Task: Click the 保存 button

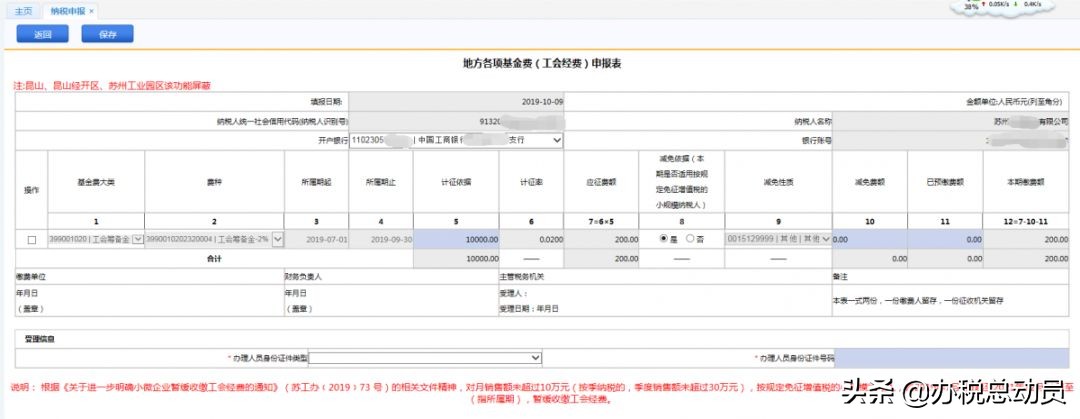Action: (107, 34)
